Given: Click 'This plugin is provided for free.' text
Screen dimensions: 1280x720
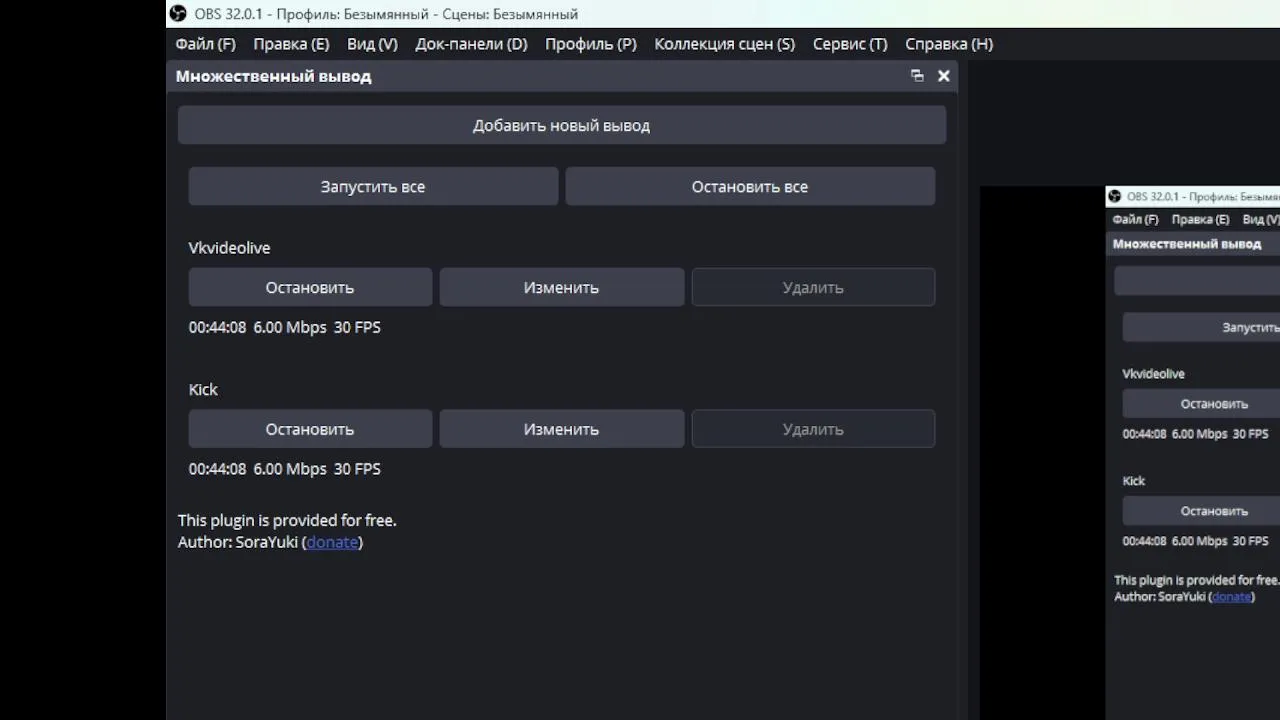Looking at the screenshot, I should coord(287,520).
